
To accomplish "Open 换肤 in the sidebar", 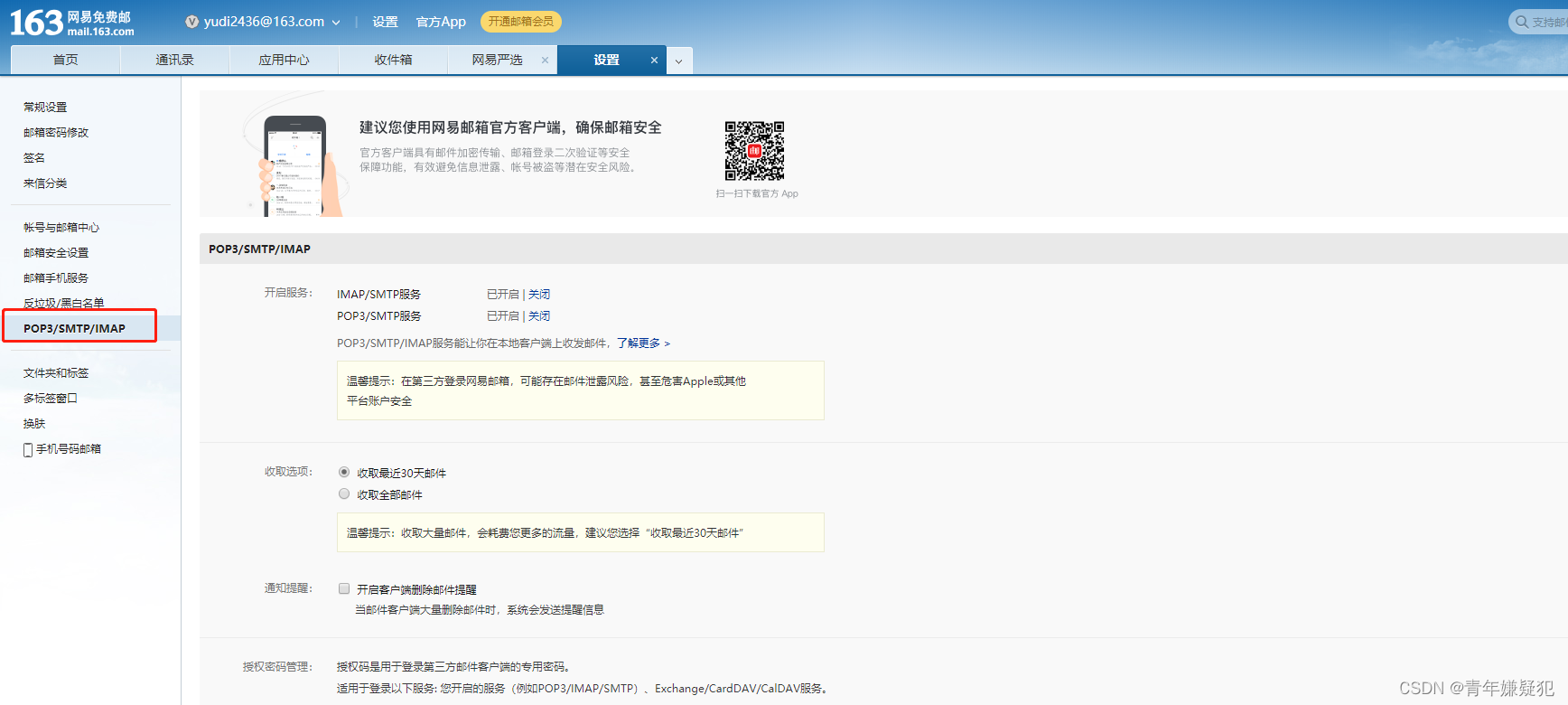I will (x=34, y=423).
